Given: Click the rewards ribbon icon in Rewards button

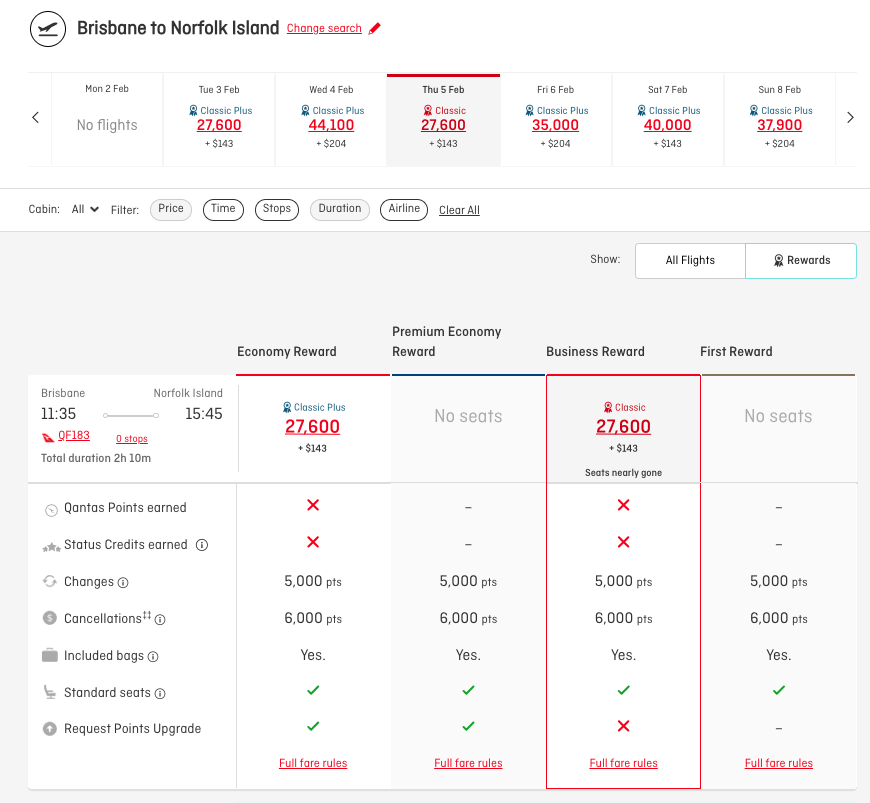Looking at the screenshot, I should [x=778, y=260].
